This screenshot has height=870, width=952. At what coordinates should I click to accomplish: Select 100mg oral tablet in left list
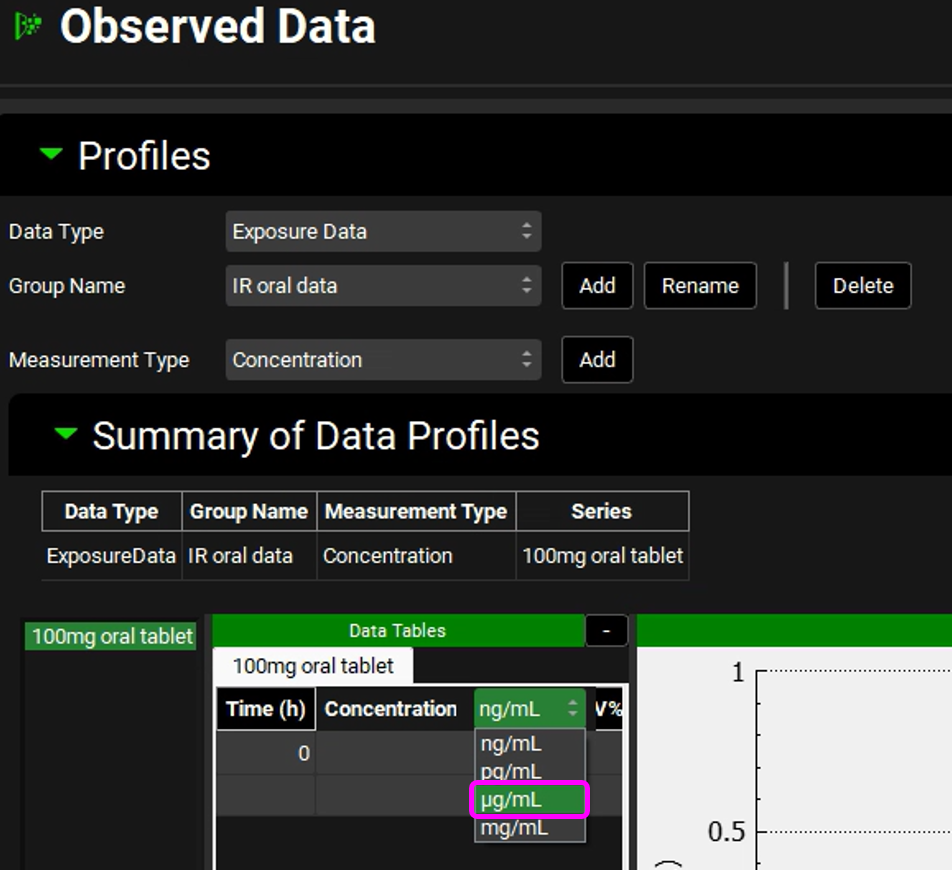pos(112,636)
